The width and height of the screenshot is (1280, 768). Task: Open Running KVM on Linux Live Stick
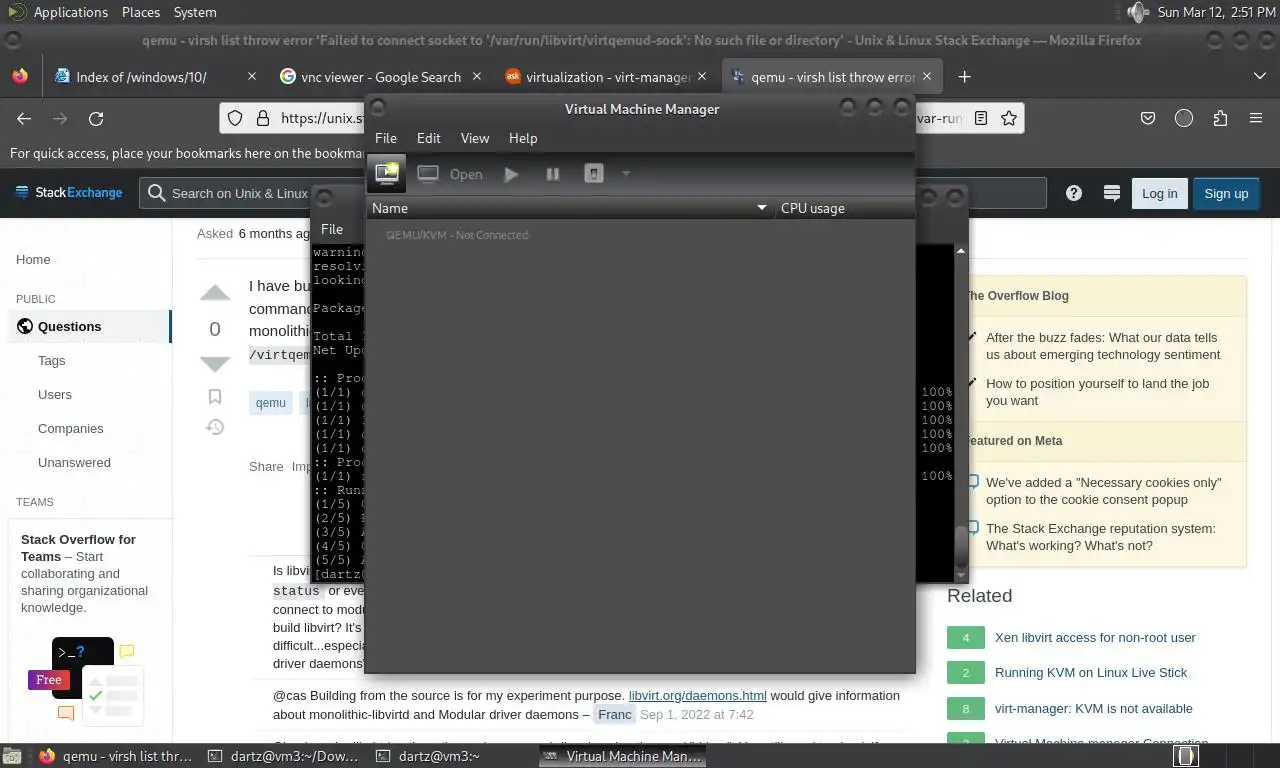[1091, 672]
